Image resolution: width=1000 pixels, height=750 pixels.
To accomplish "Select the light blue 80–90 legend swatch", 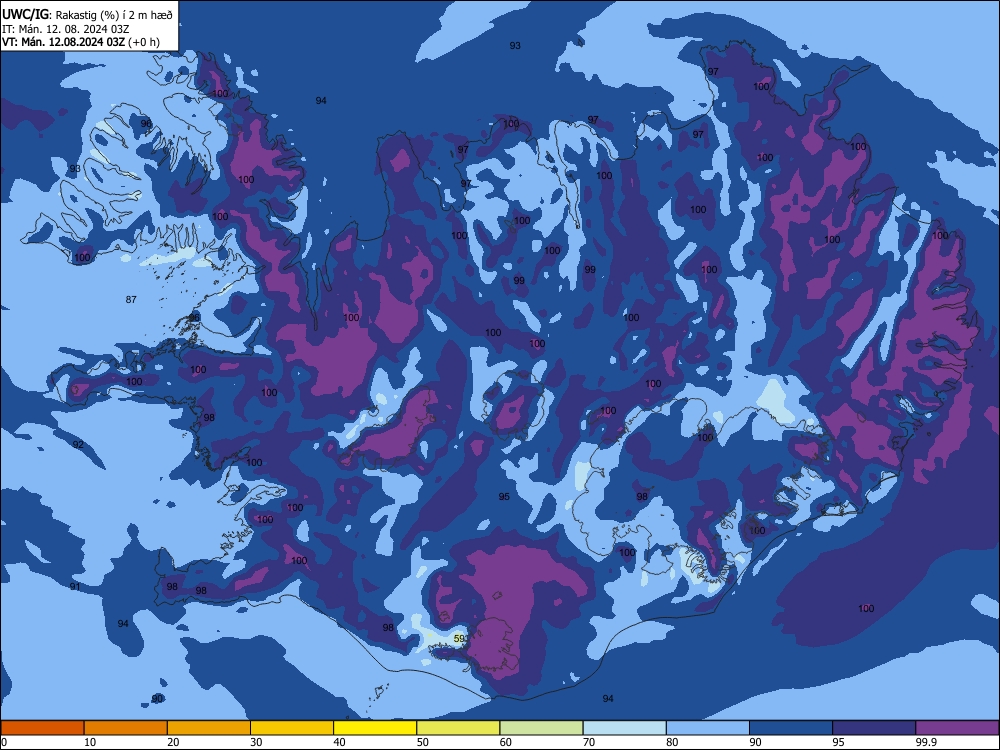I will [708, 728].
